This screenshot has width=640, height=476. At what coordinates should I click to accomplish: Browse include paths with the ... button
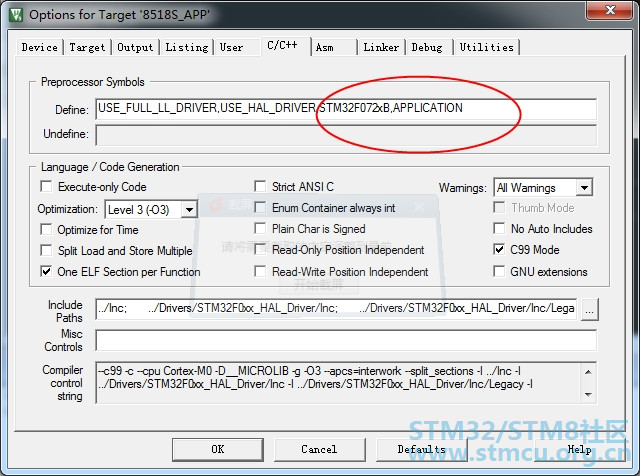[589, 309]
